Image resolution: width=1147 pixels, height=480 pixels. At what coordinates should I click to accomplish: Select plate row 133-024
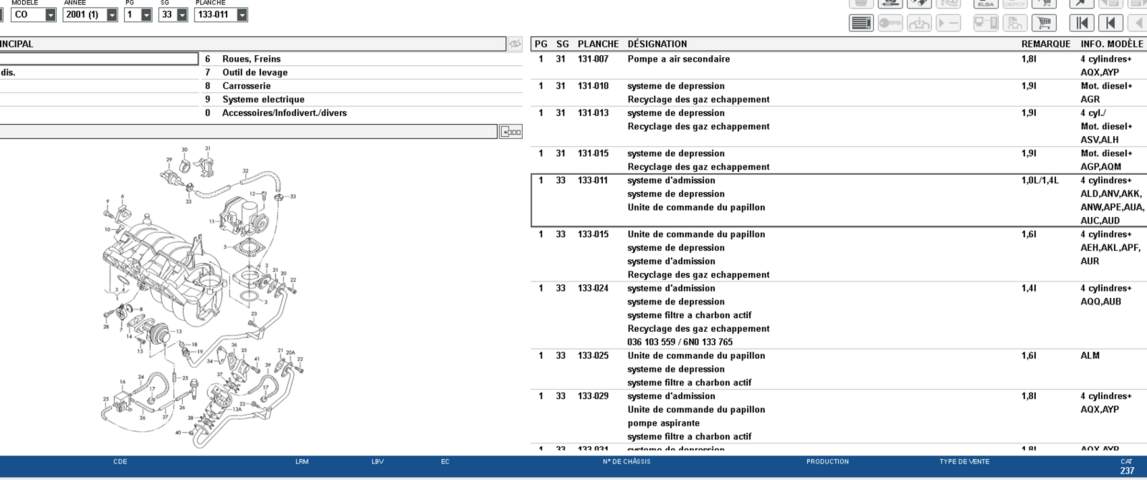coord(838,315)
